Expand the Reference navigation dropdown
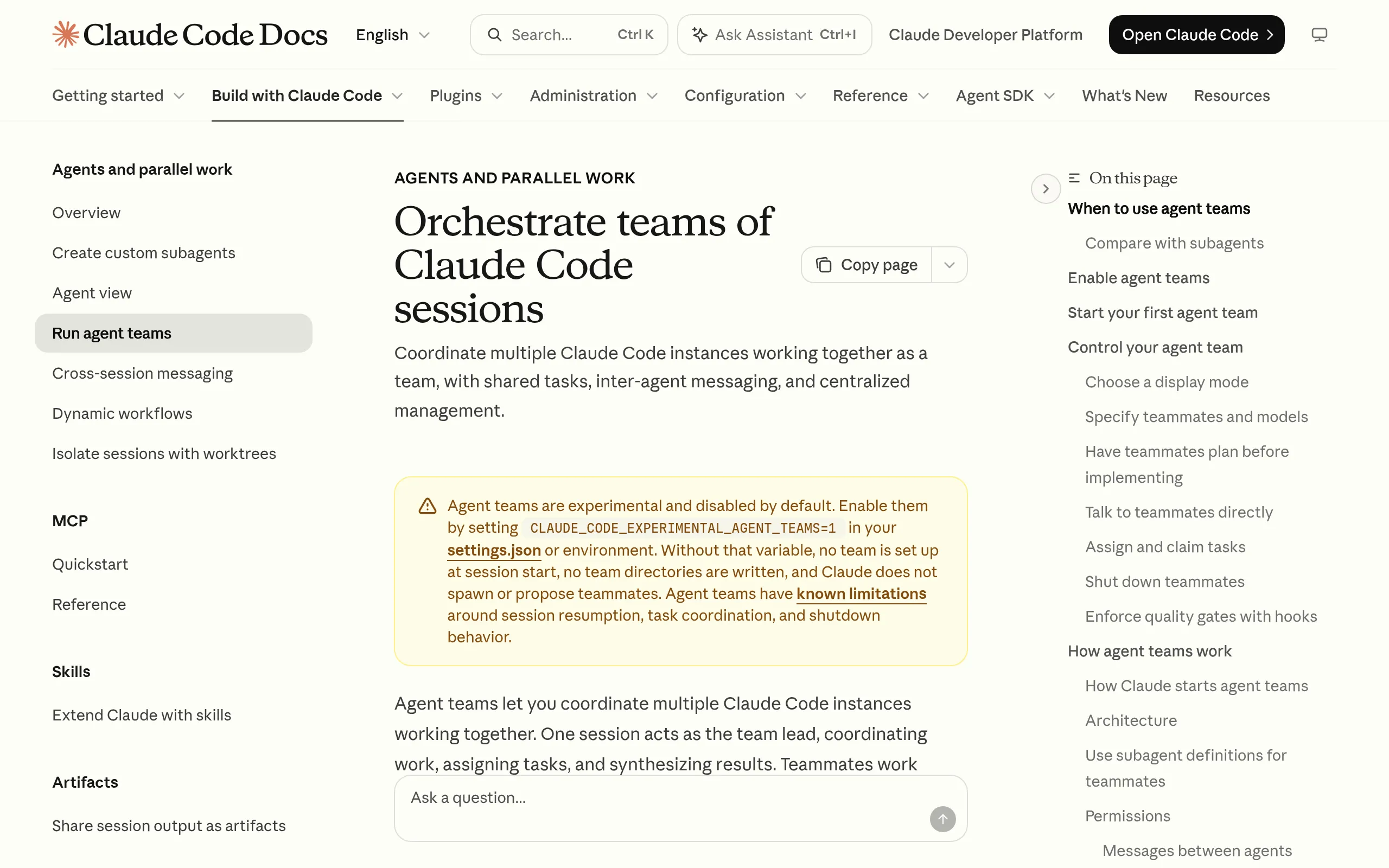The height and width of the screenshot is (868, 1389). click(x=881, y=95)
